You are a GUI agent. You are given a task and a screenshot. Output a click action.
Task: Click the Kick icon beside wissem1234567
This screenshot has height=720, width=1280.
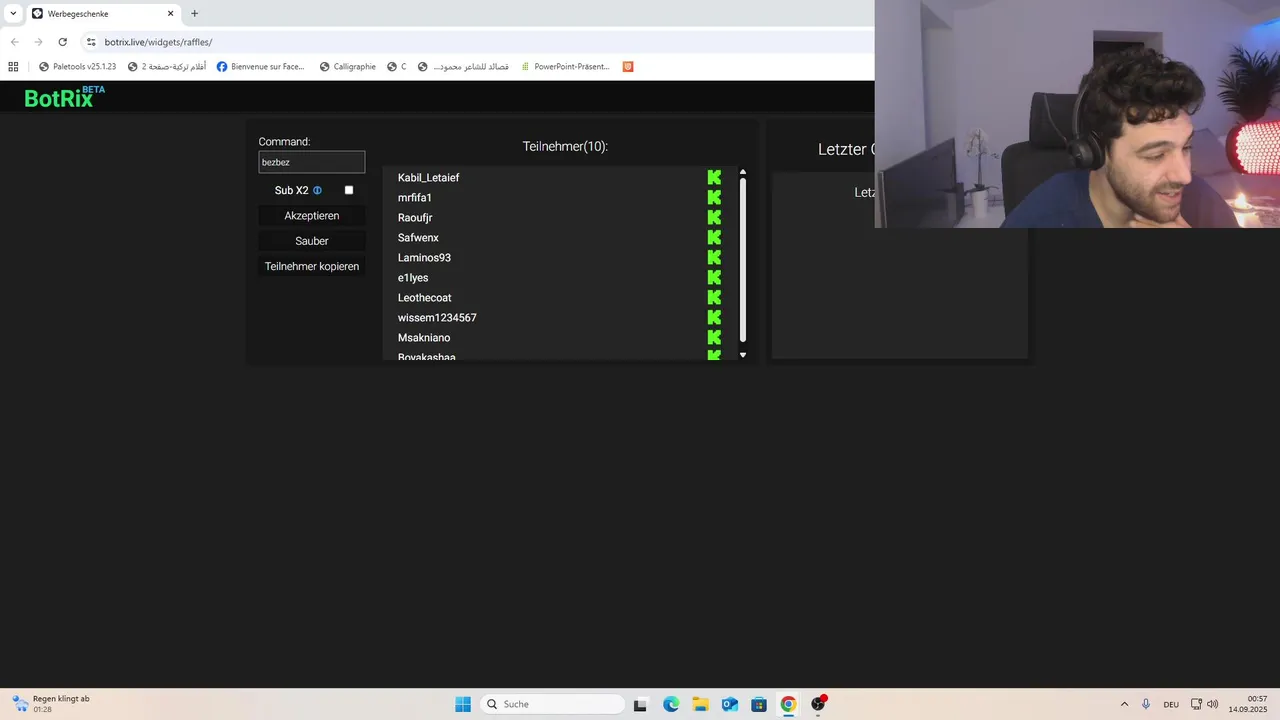tap(714, 317)
